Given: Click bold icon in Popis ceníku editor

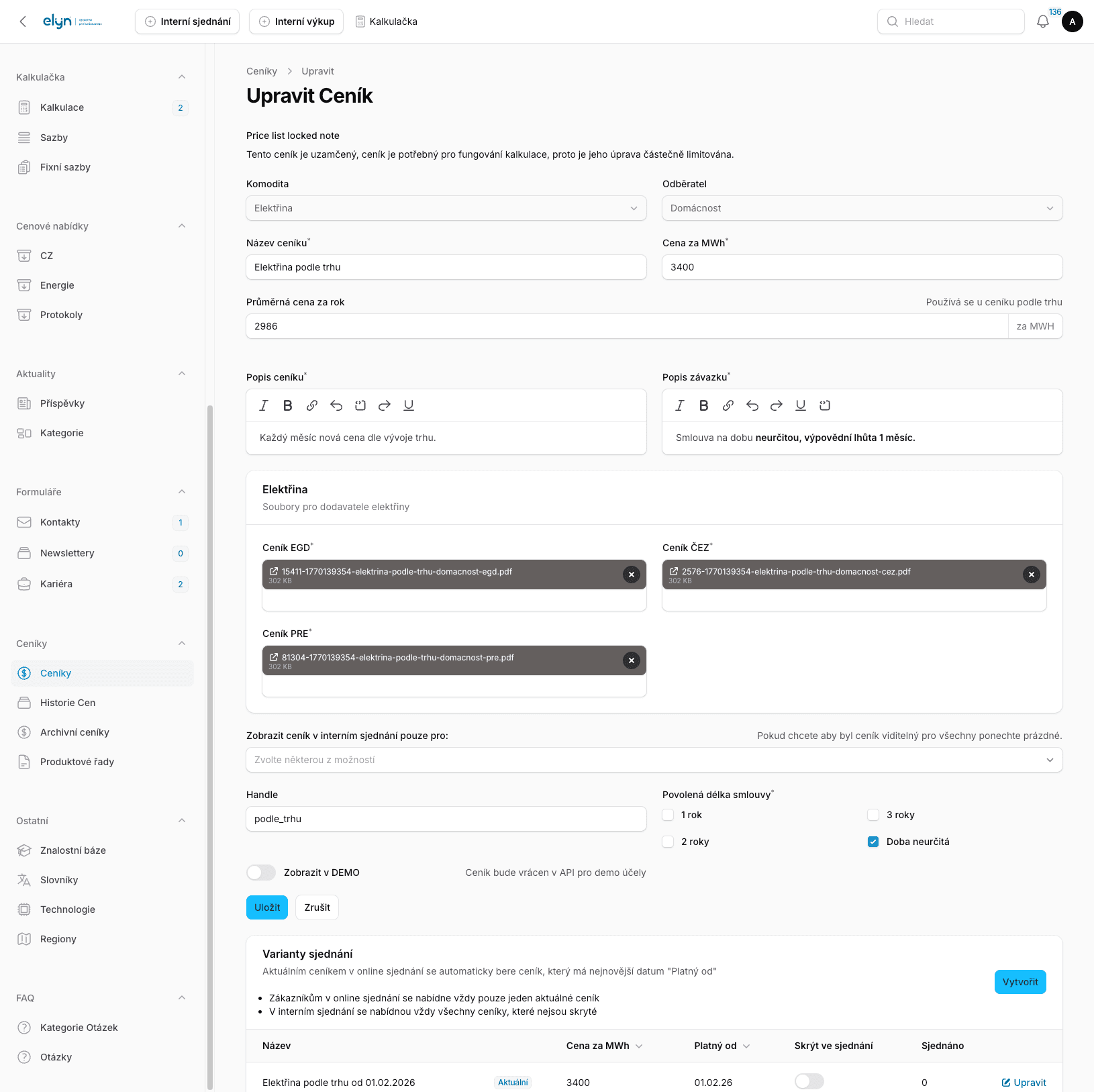Looking at the screenshot, I should pyautogui.click(x=287, y=405).
